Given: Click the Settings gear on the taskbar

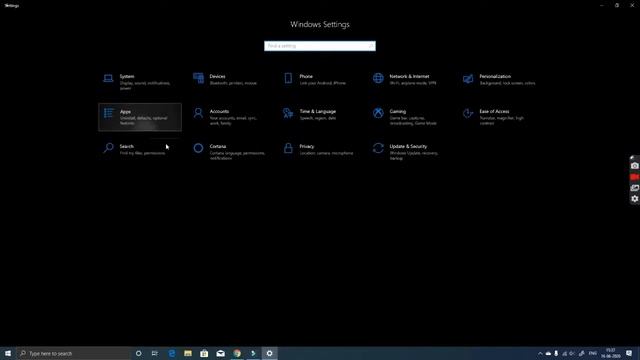Looking at the screenshot, I should (x=269, y=353).
